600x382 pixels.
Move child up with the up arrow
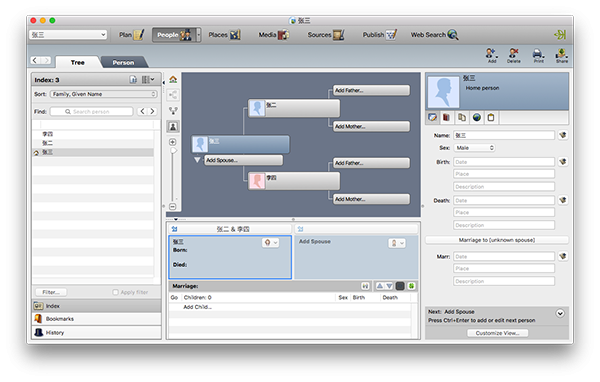click(x=380, y=286)
